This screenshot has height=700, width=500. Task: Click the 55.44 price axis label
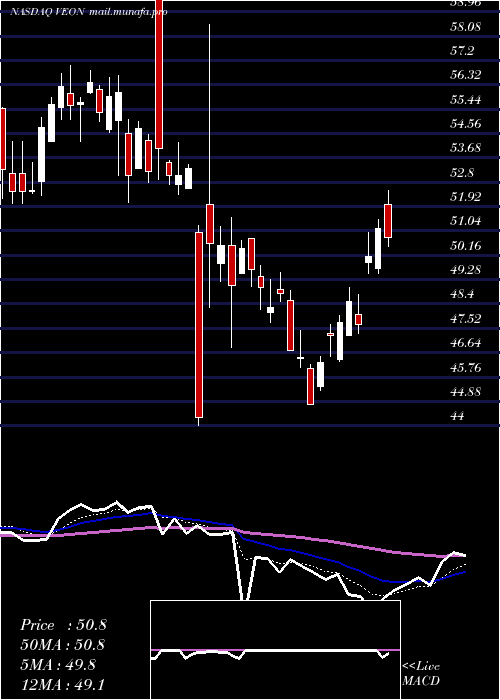tap(466, 100)
